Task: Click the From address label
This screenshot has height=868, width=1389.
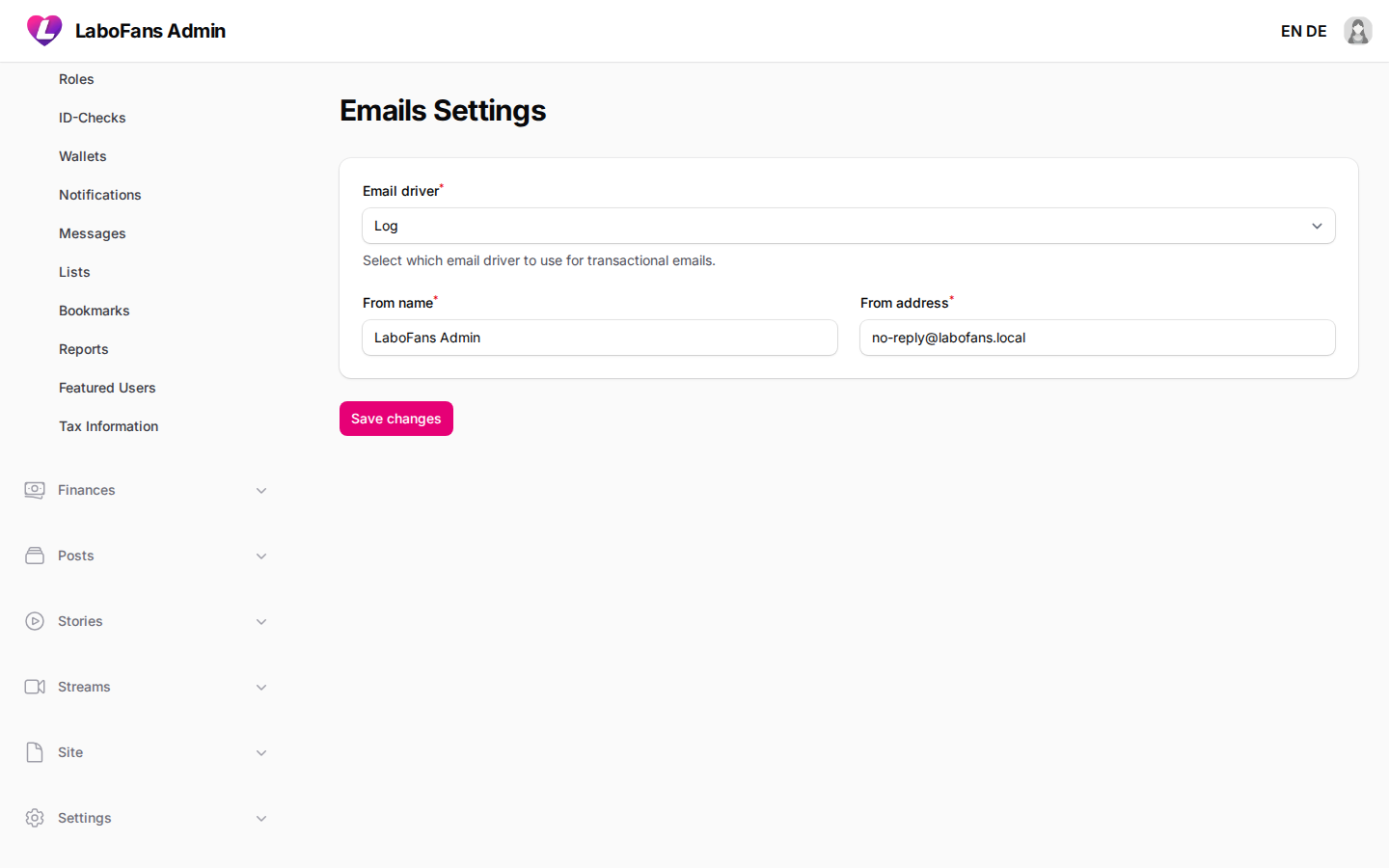Action: point(905,303)
